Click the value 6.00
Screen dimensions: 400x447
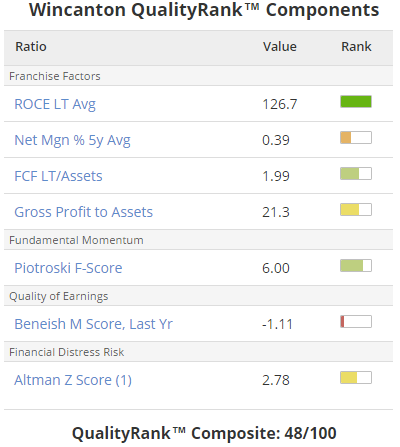276,268
